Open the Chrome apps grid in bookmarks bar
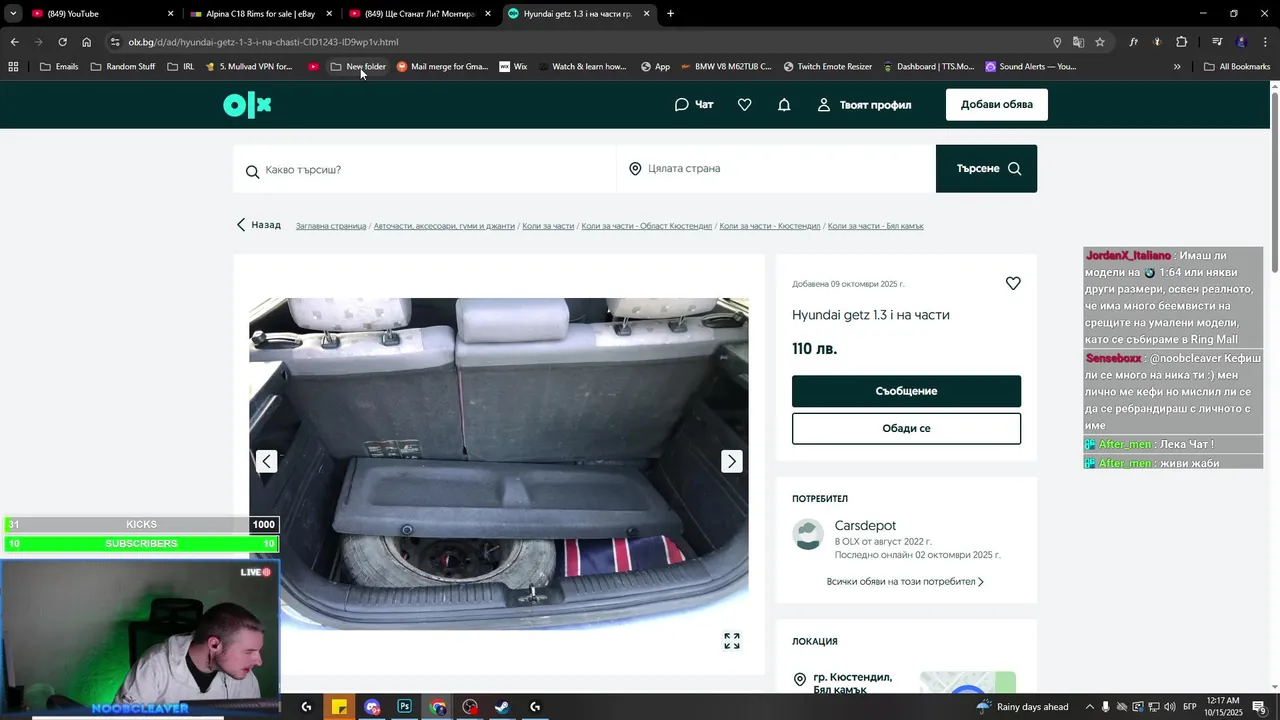This screenshot has width=1280, height=720. pyautogui.click(x=13, y=67)
